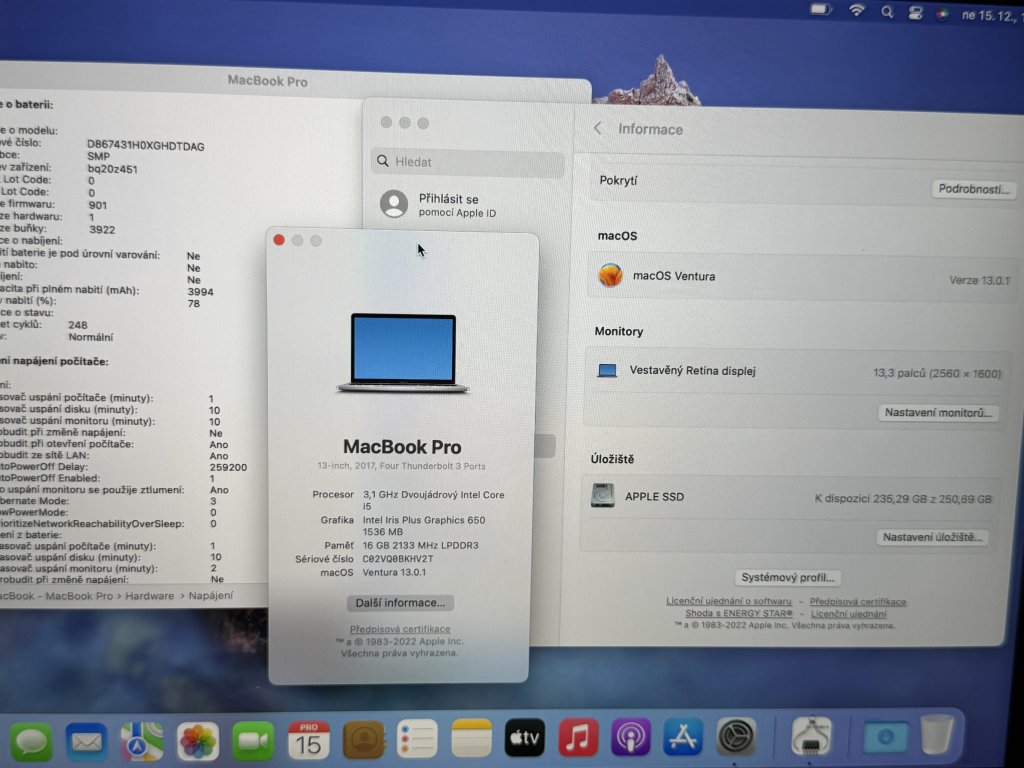The image size is (1024, 768).
Task: Select Napájení in System Information path bar
Action: tap(211, 596)
